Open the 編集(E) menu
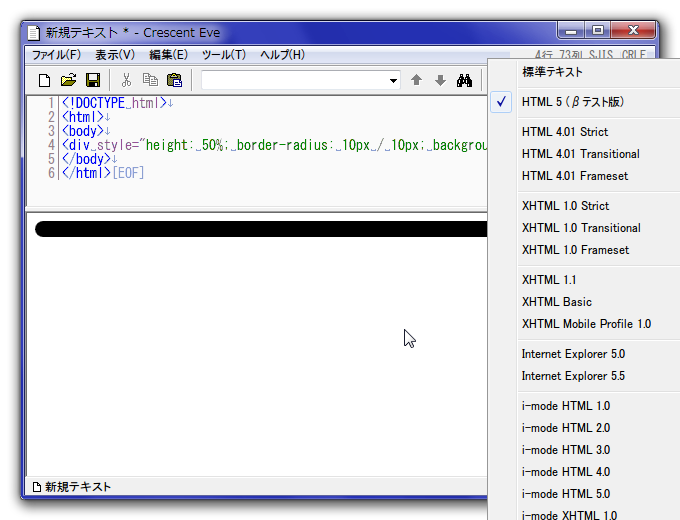The image size is (680, 520). tap(168, 55)
